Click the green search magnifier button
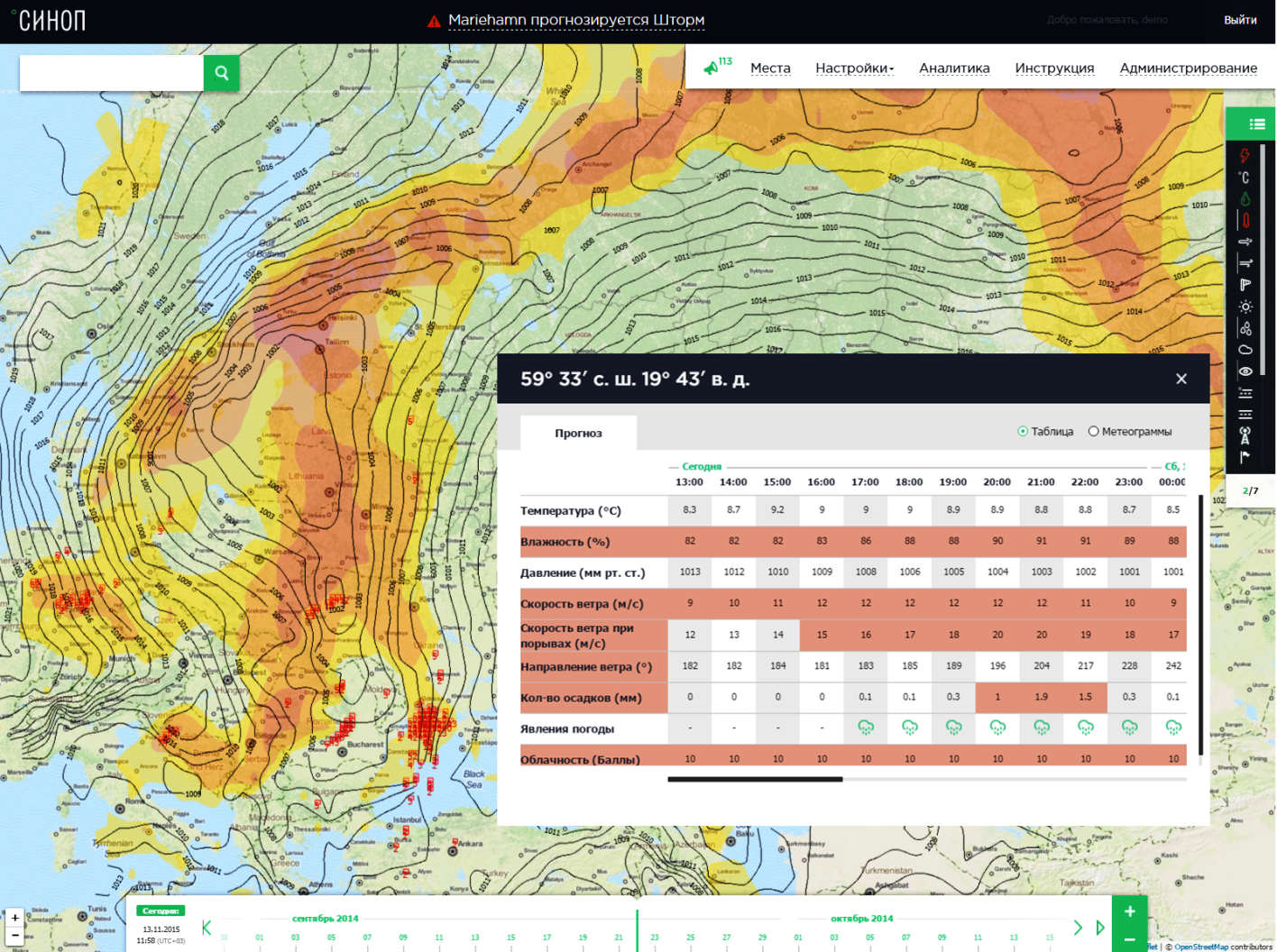 point(221,73)
